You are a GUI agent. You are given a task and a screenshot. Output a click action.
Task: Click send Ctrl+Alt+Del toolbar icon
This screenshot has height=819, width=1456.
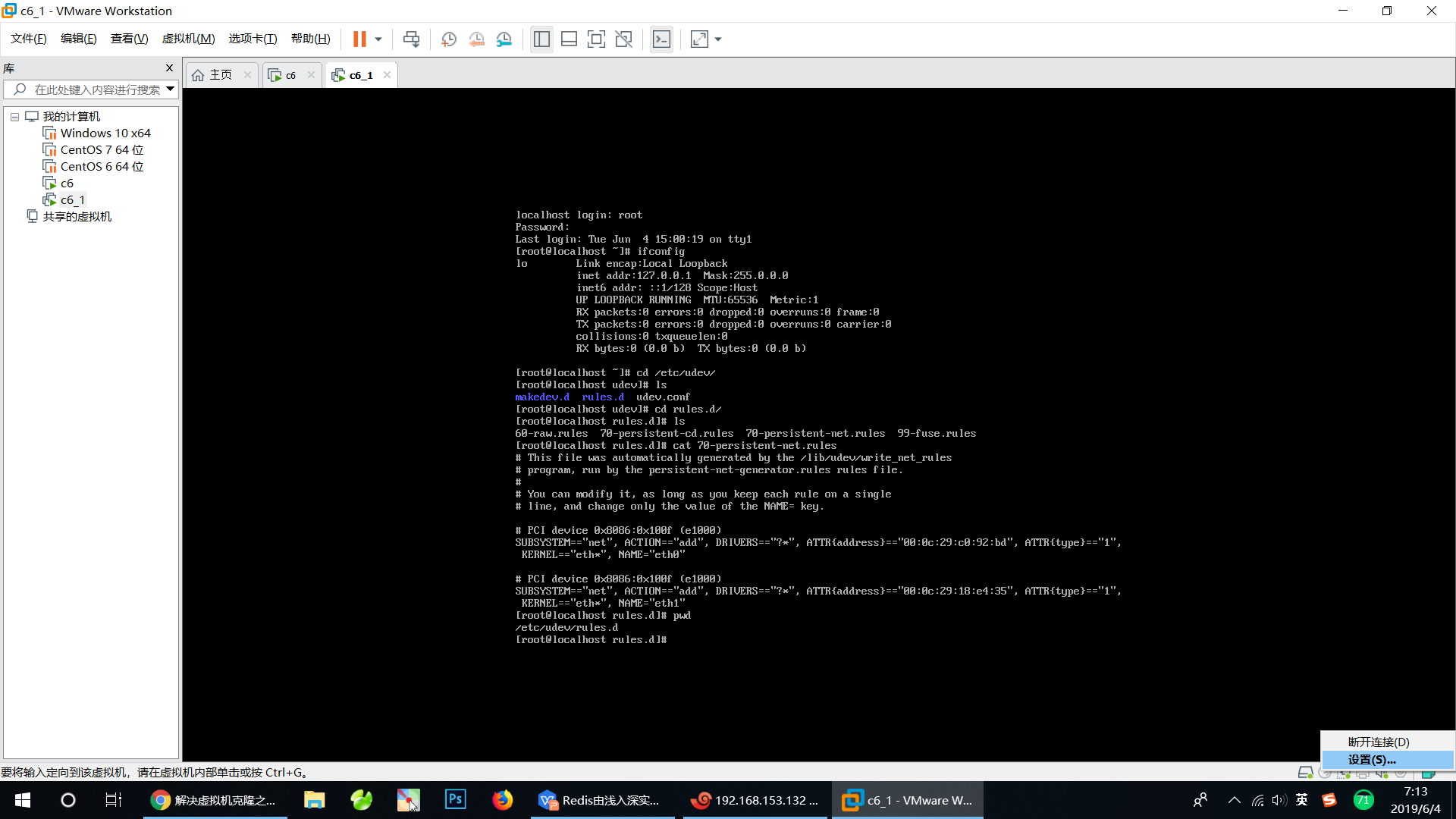pyautogui.click(x=411, y=39)
